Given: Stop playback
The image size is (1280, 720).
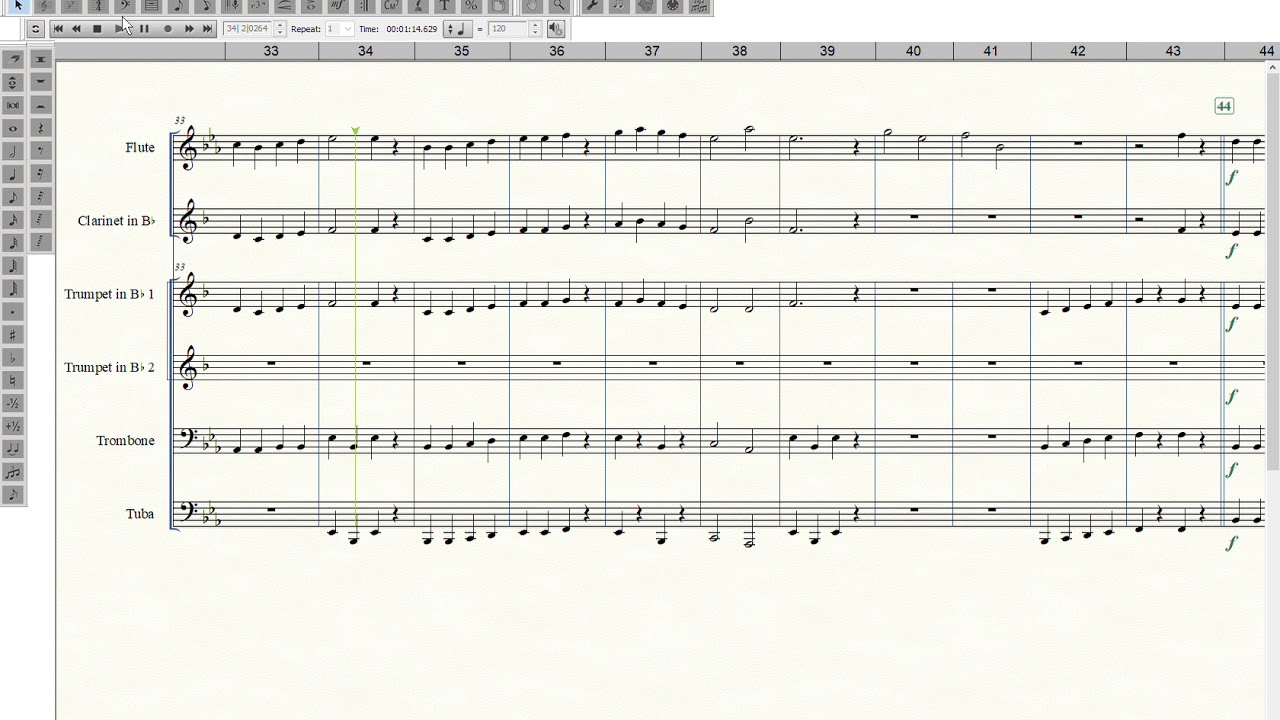Looking at the screenshot, I should click(x=97, y=29).
